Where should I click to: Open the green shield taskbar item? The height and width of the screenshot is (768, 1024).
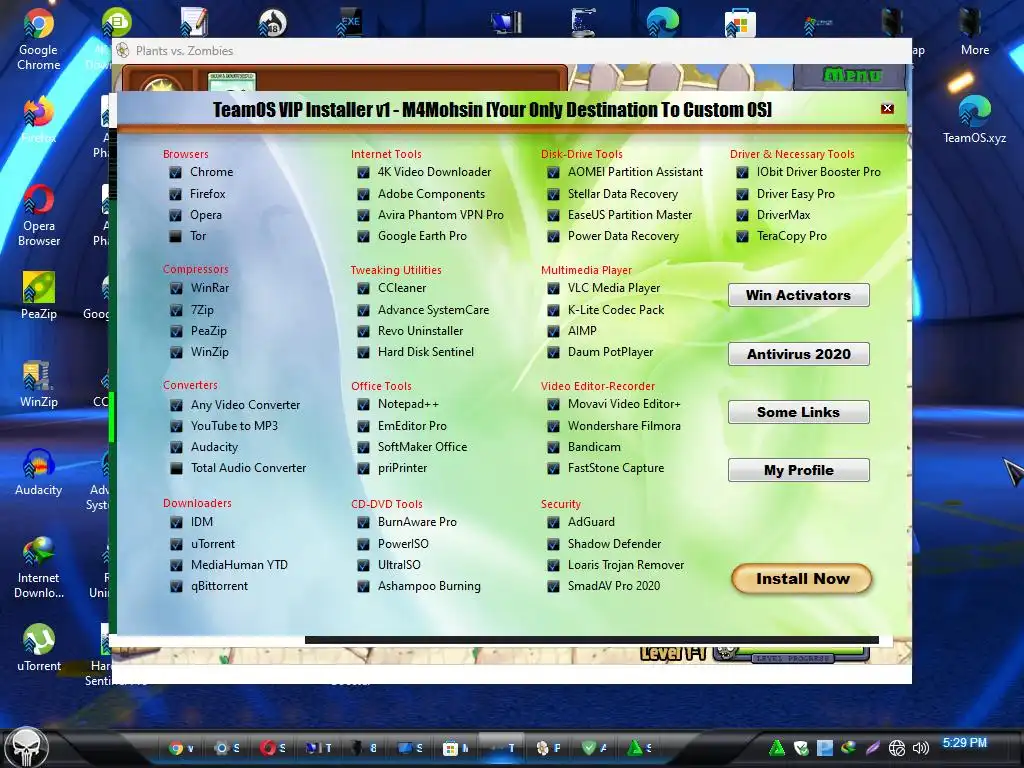(594, 748)
